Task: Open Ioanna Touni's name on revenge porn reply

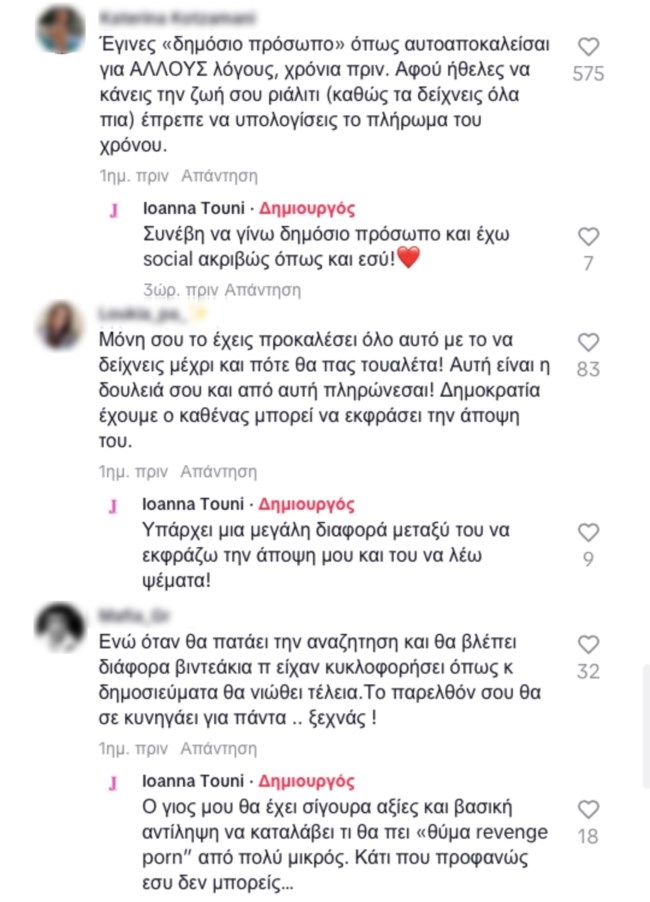Action: (x=193, y=781)
